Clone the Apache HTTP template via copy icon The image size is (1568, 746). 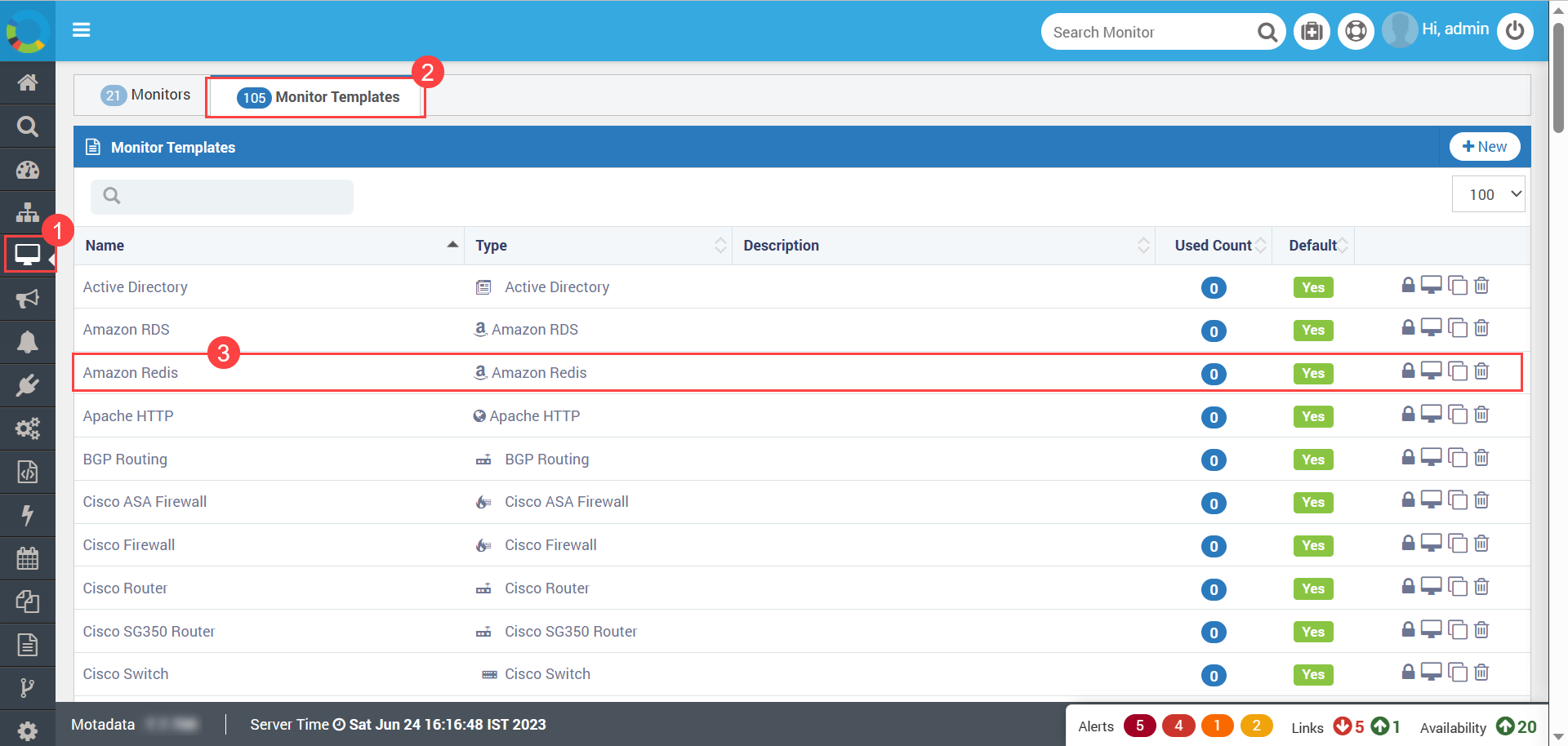[1458, 415]
